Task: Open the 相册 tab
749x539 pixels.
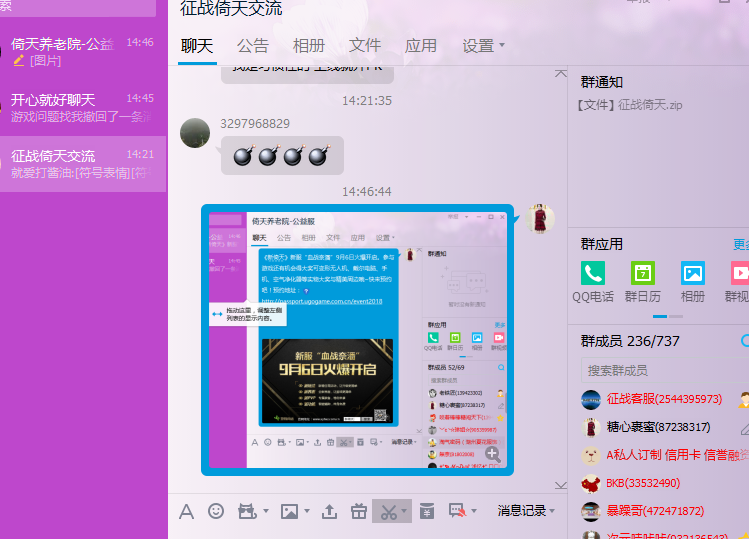Action: [x=309, y=46]
